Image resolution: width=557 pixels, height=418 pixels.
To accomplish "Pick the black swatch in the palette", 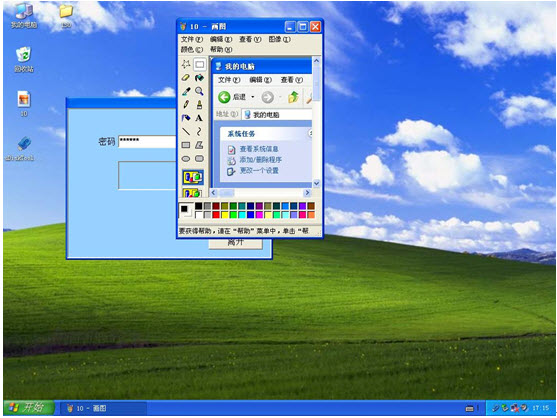I will click(x=199, y=206).
